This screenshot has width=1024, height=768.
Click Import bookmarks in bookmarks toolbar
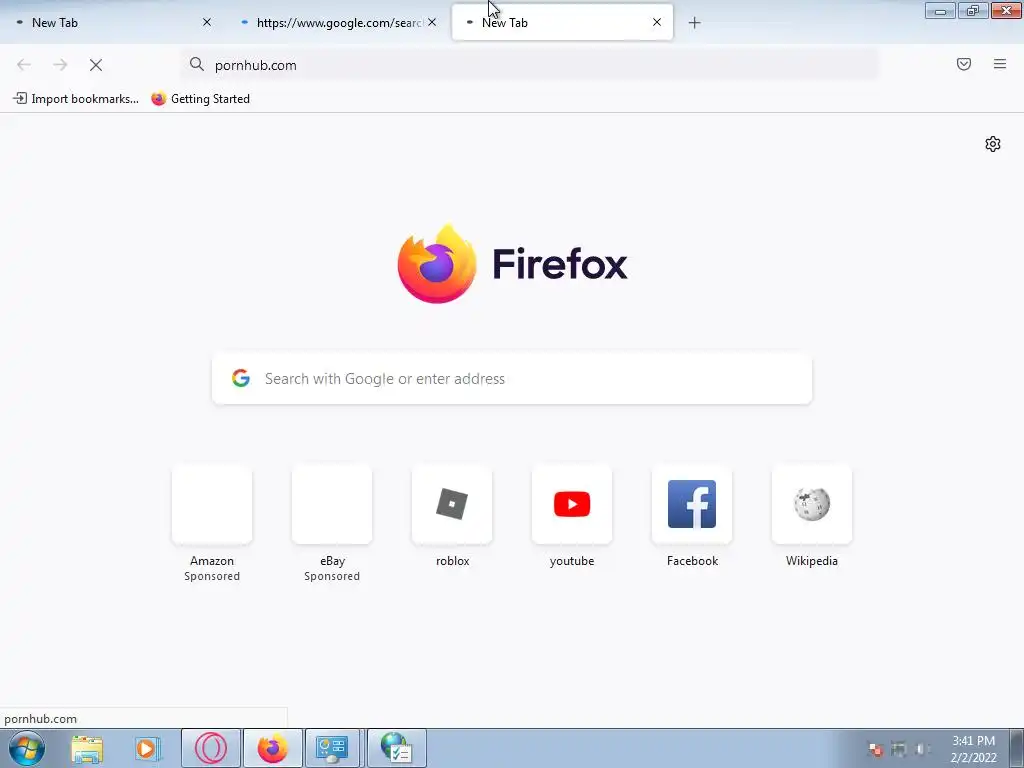tap(76, 99)
